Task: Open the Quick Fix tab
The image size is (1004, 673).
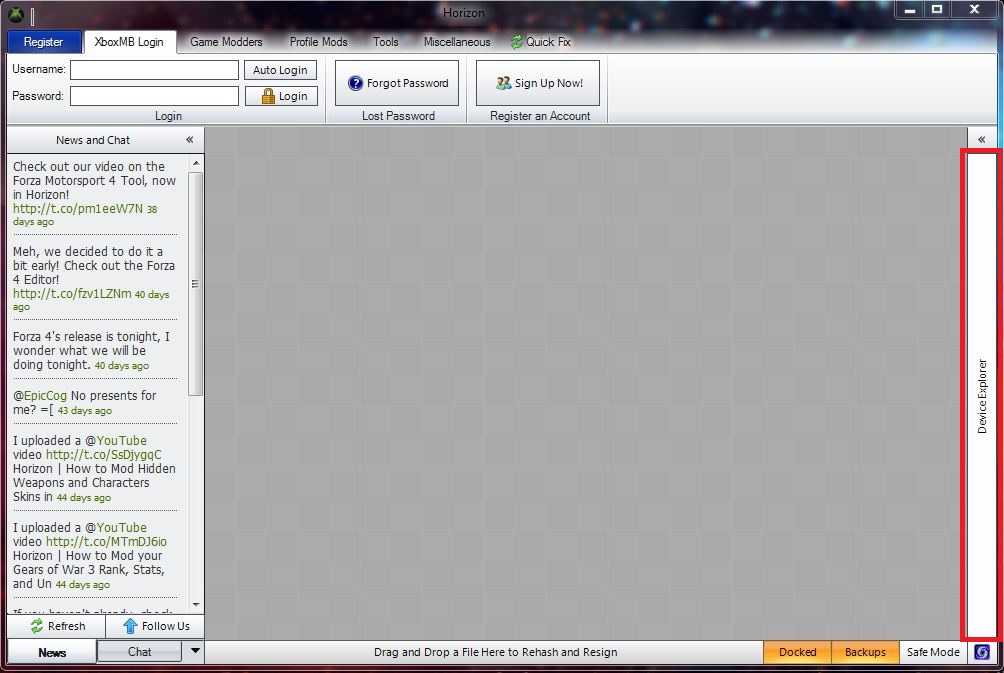Action: click(540, 42)
